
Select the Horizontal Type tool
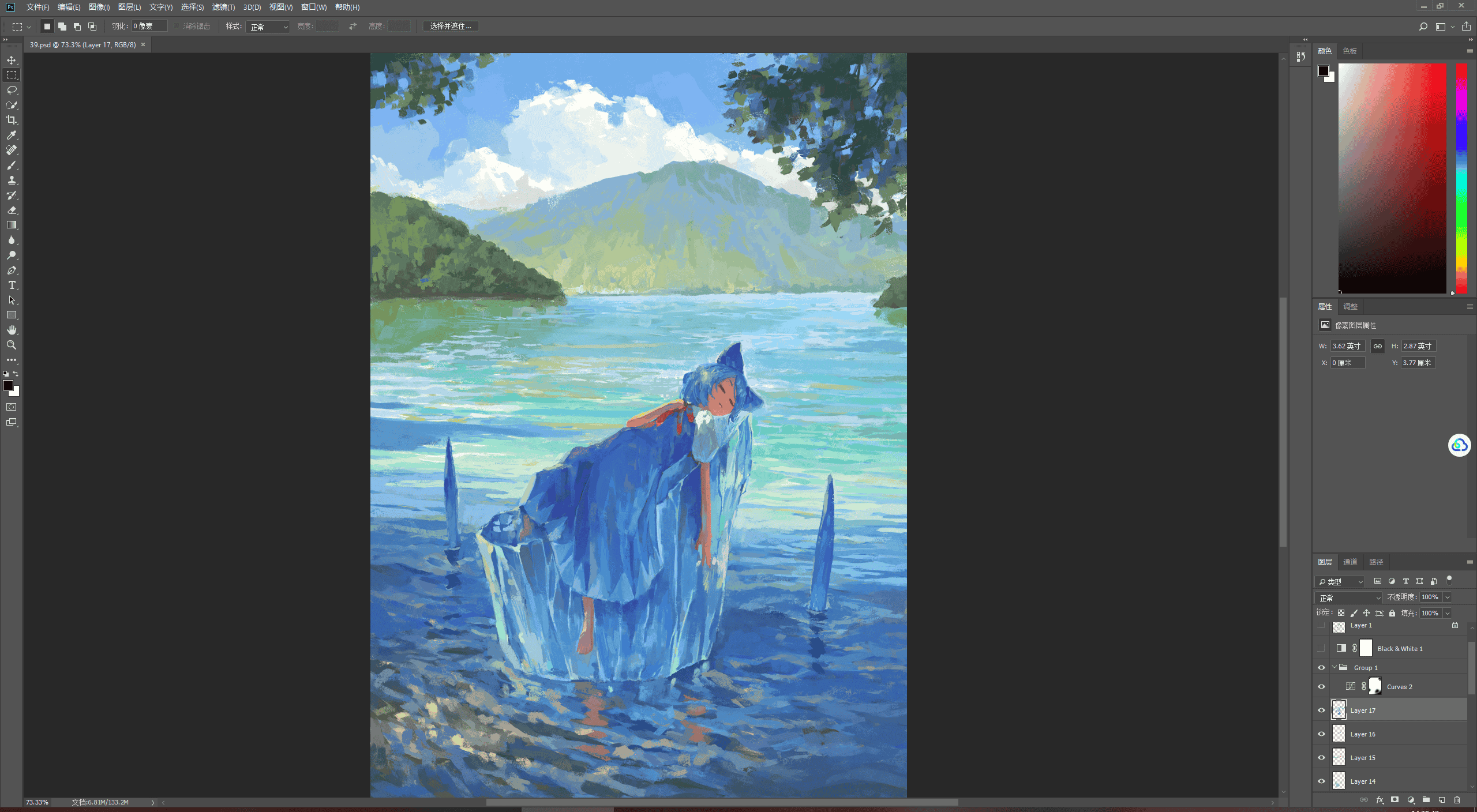coord(12,285)
